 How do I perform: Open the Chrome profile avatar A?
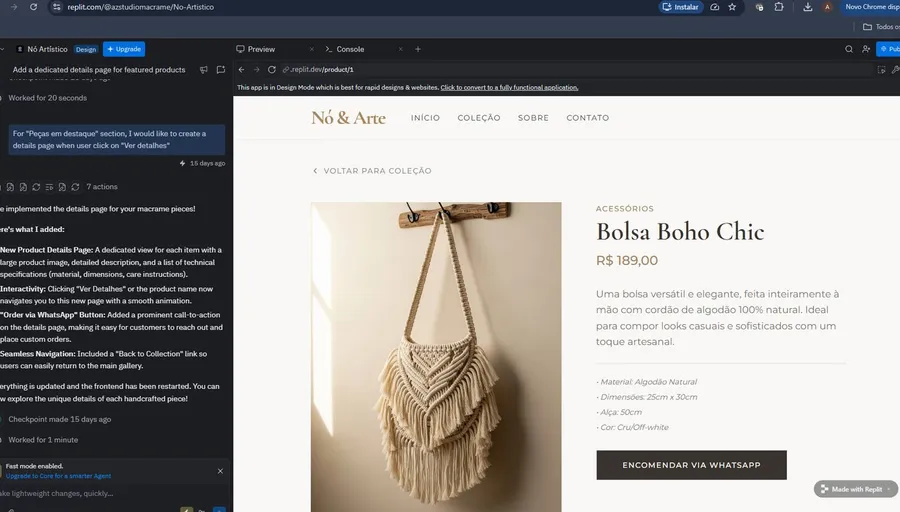[x=827, y=7]
